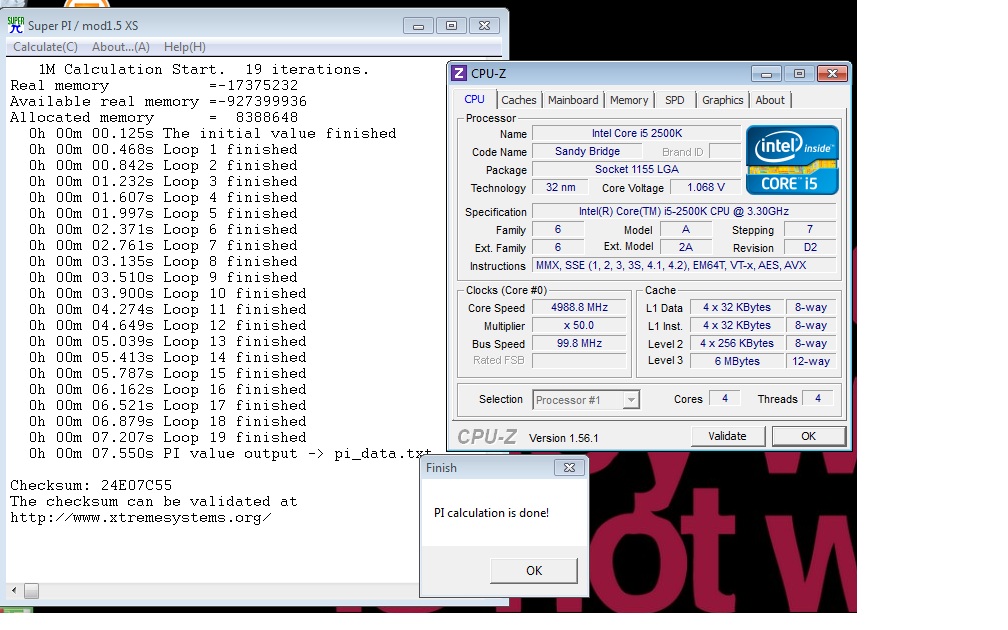Minimize the CPU-Z window
Viewport: 1008px width, 630px height.
tap(768, 73)
